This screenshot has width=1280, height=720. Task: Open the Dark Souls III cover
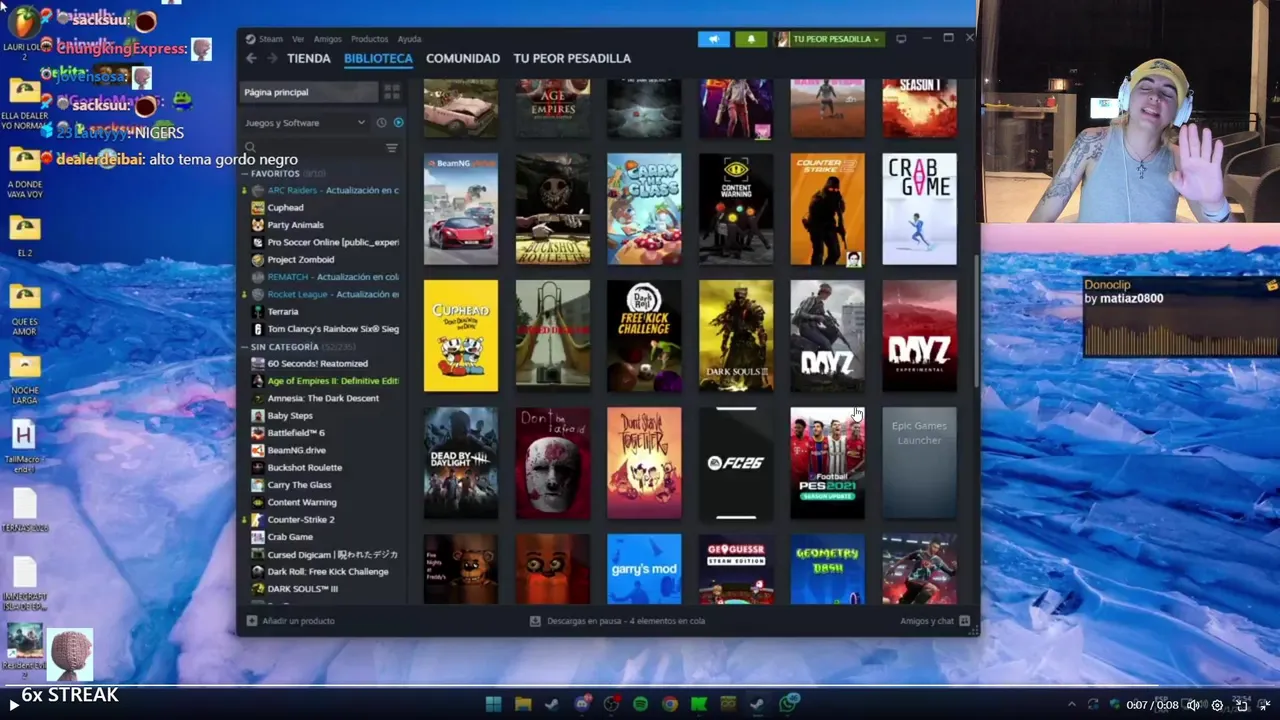pos(736,336)
